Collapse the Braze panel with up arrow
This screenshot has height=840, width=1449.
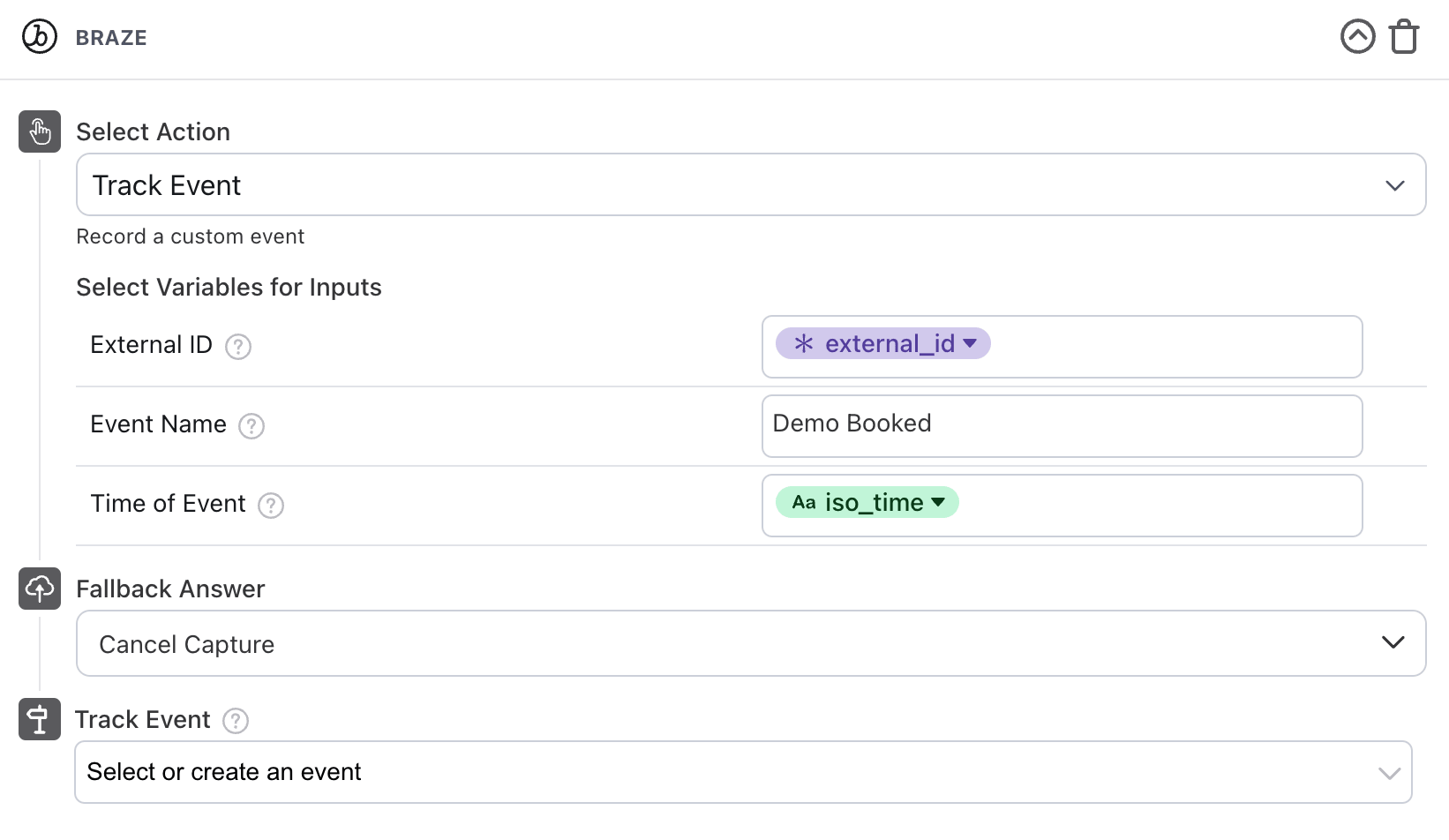pyautogui.click(x=1357, y=37)
